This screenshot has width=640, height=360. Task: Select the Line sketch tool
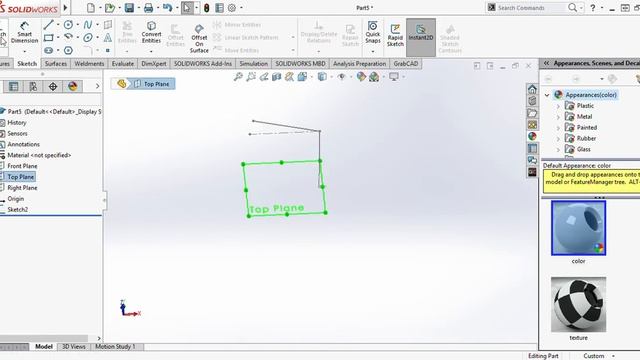coord(48,25)
